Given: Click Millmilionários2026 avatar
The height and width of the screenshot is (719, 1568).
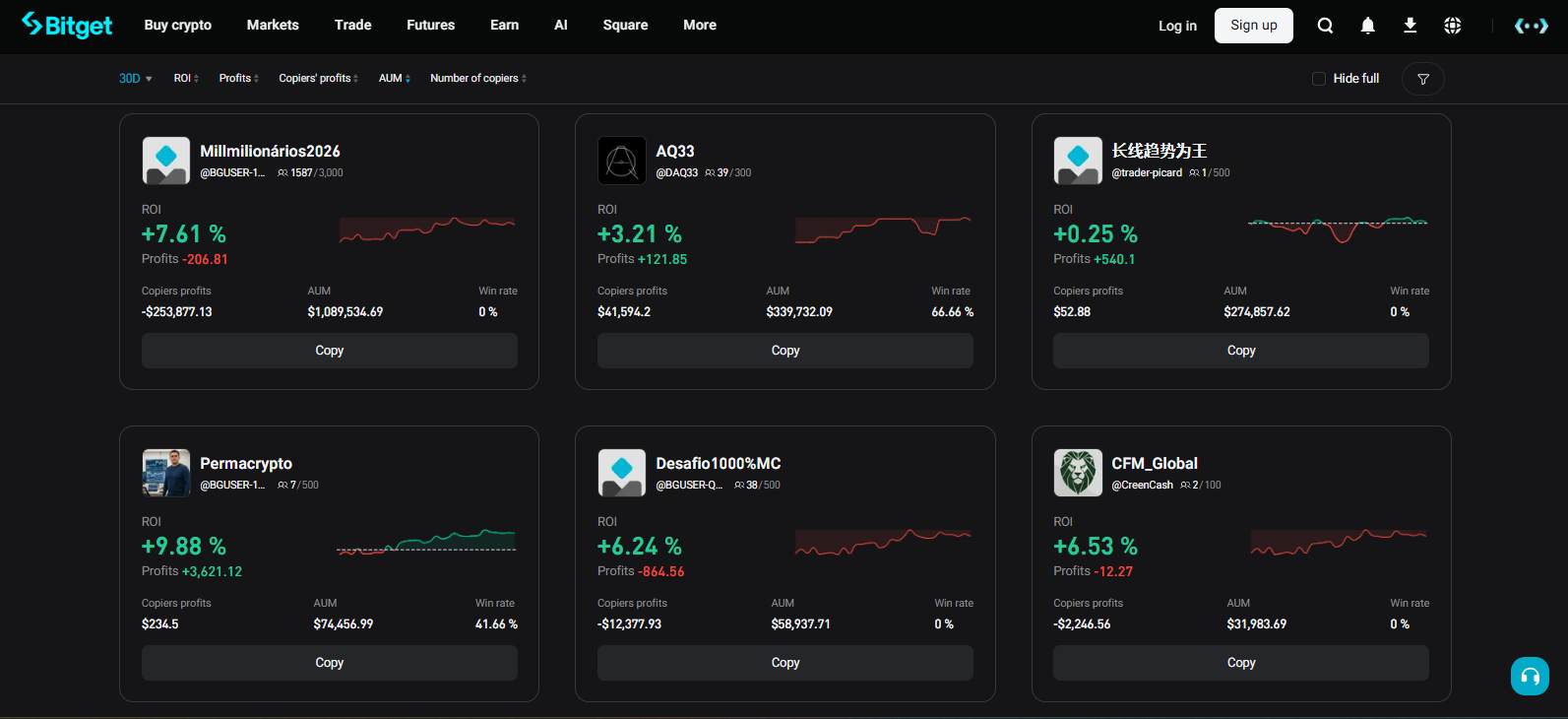Looking at the screenshot, I should tap(166, 161).
